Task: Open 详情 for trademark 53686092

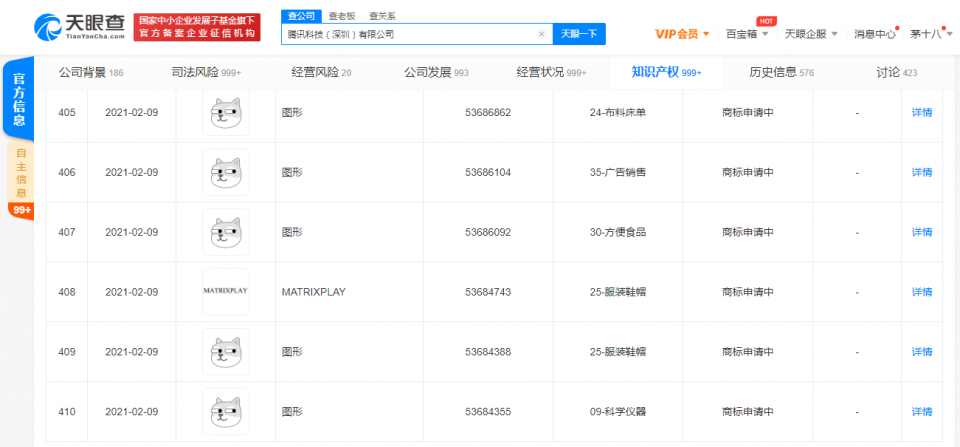Action: click(x=921, y=232)
